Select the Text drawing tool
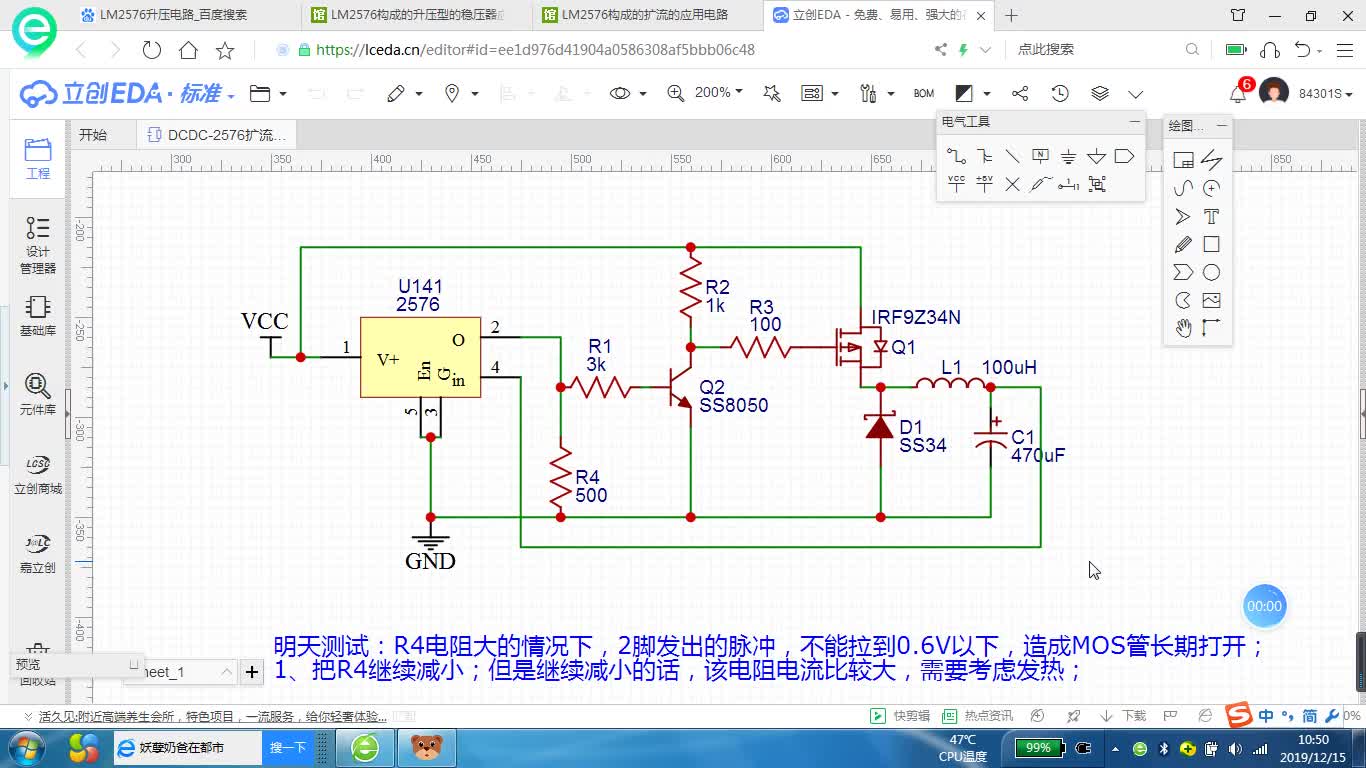Image resolution: width=1366 pixels, height=768 pixels. [x=1211, y=216]
